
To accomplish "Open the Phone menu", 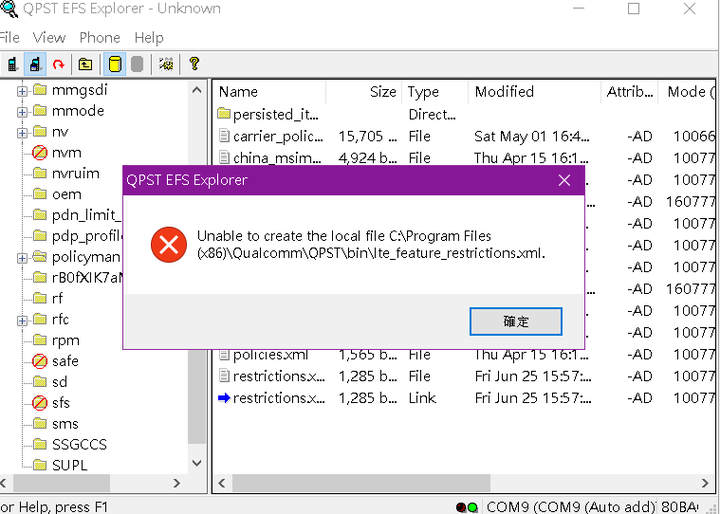I will pos(100,38).
